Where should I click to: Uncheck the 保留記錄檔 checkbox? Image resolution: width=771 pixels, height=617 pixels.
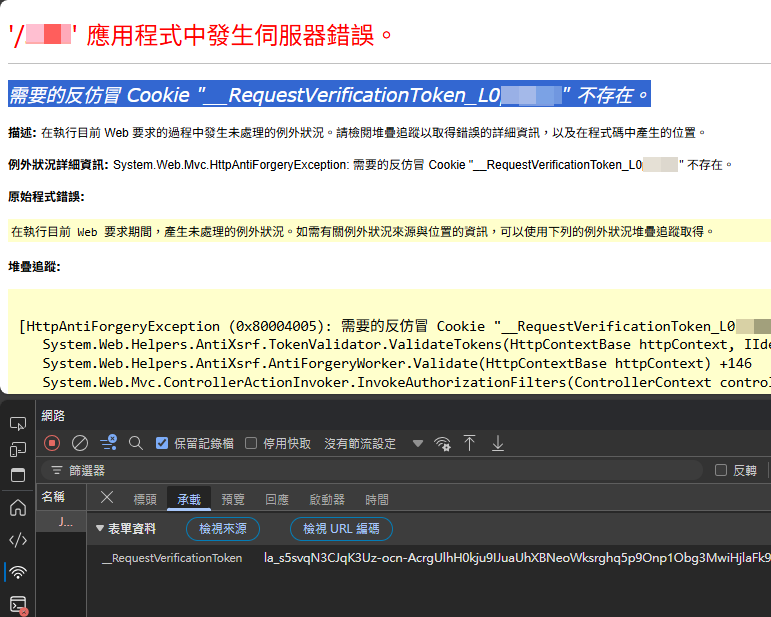pos(162,443)
